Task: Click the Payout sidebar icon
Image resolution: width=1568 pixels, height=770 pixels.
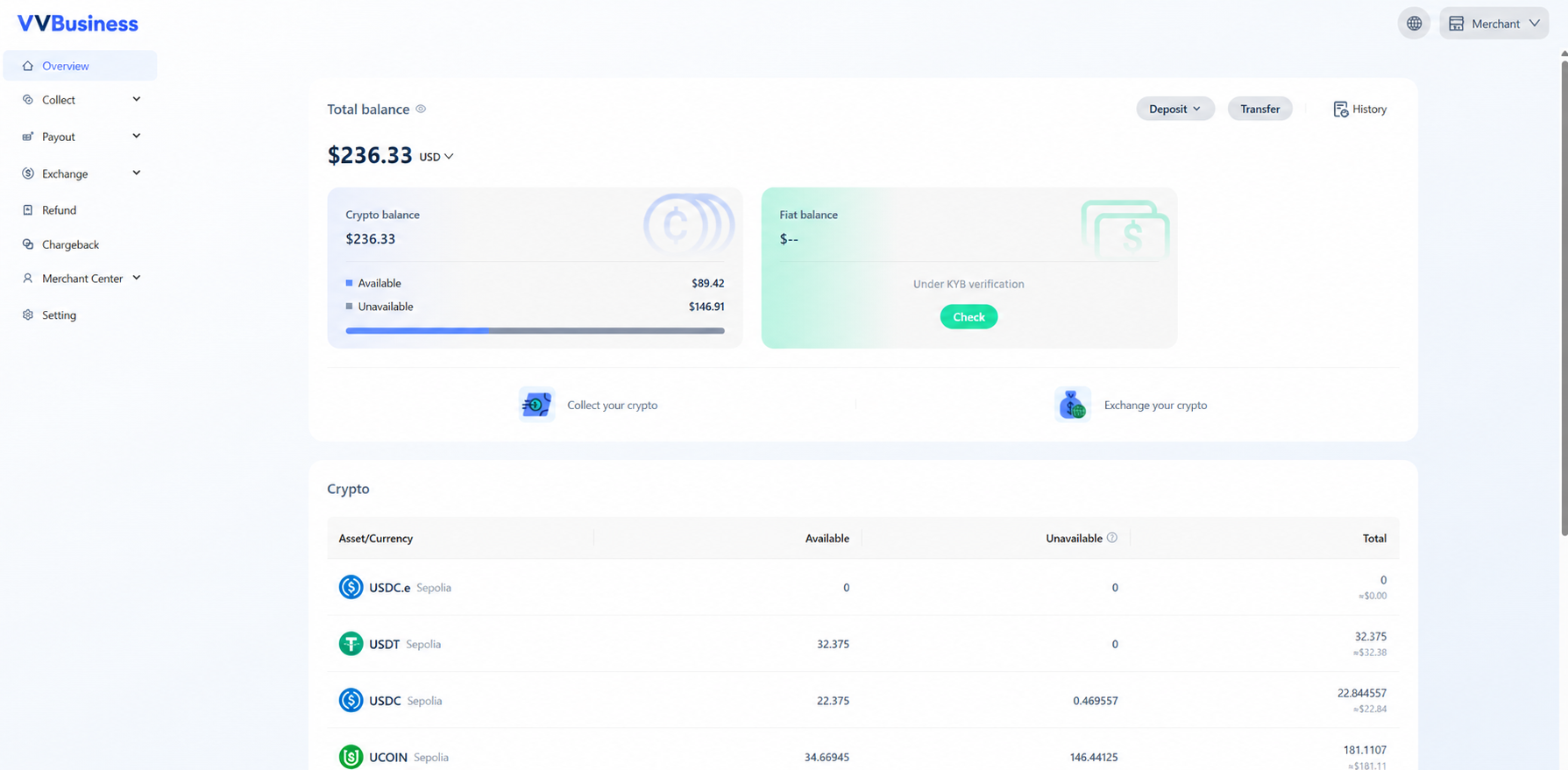Action: pyautogui.click(x=28, y=137)
